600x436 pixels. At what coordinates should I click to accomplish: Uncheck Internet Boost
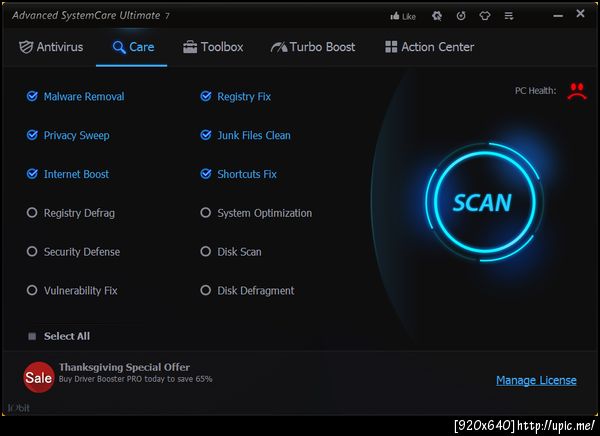point(32,174)
